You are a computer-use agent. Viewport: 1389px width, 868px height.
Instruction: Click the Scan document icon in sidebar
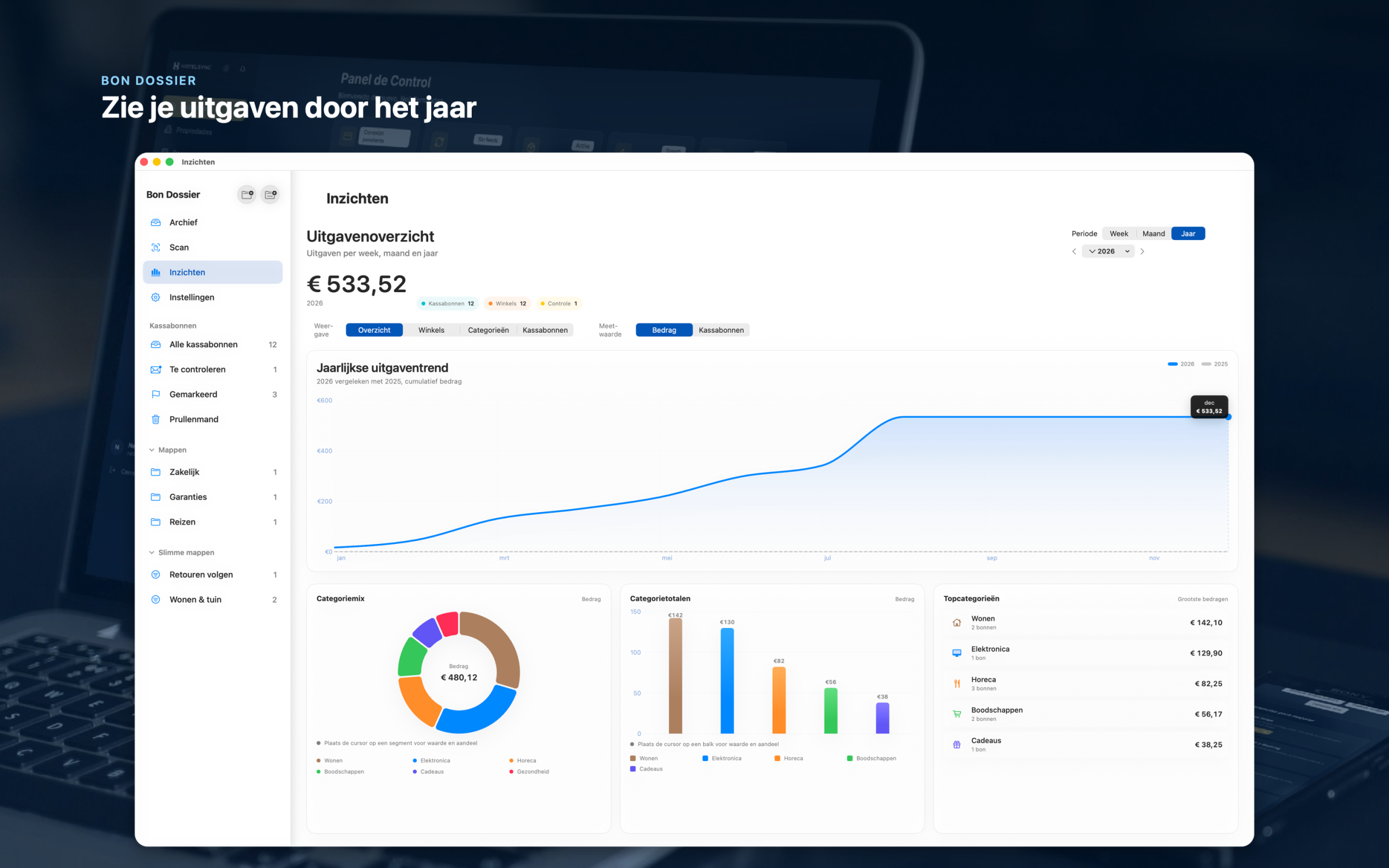pos(156,247)
